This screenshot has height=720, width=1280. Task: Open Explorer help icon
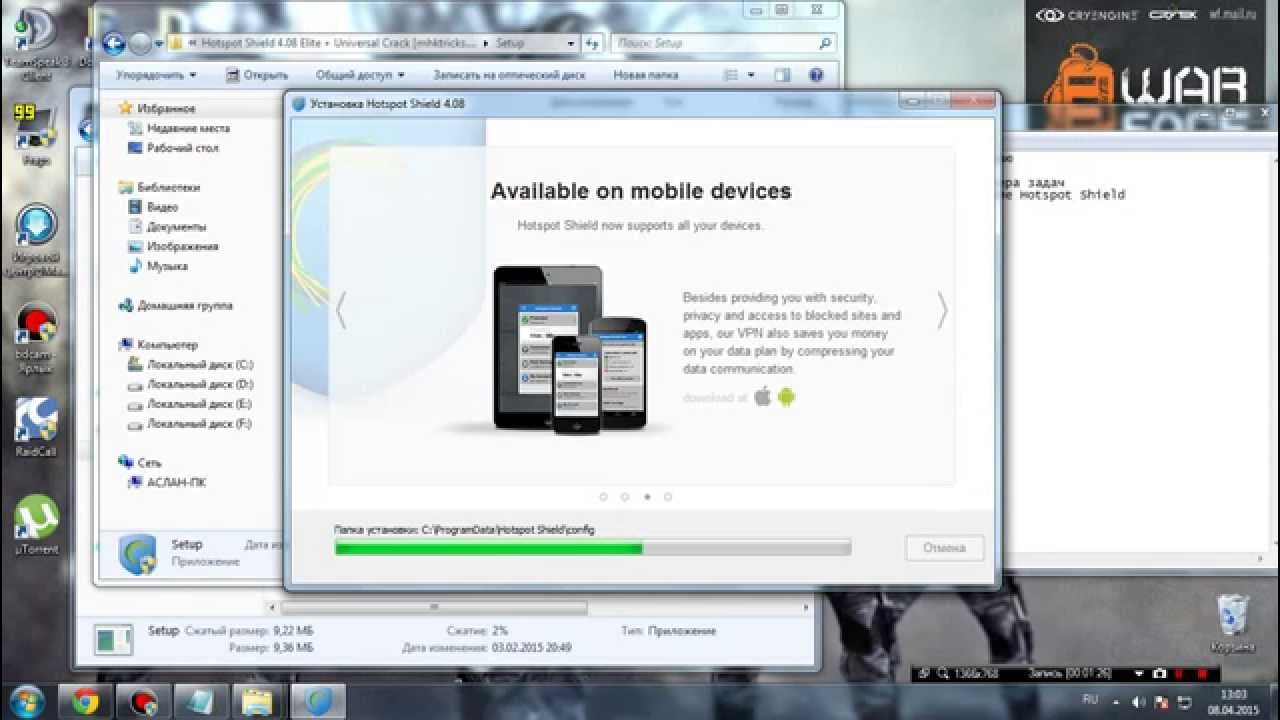point(816,75)
